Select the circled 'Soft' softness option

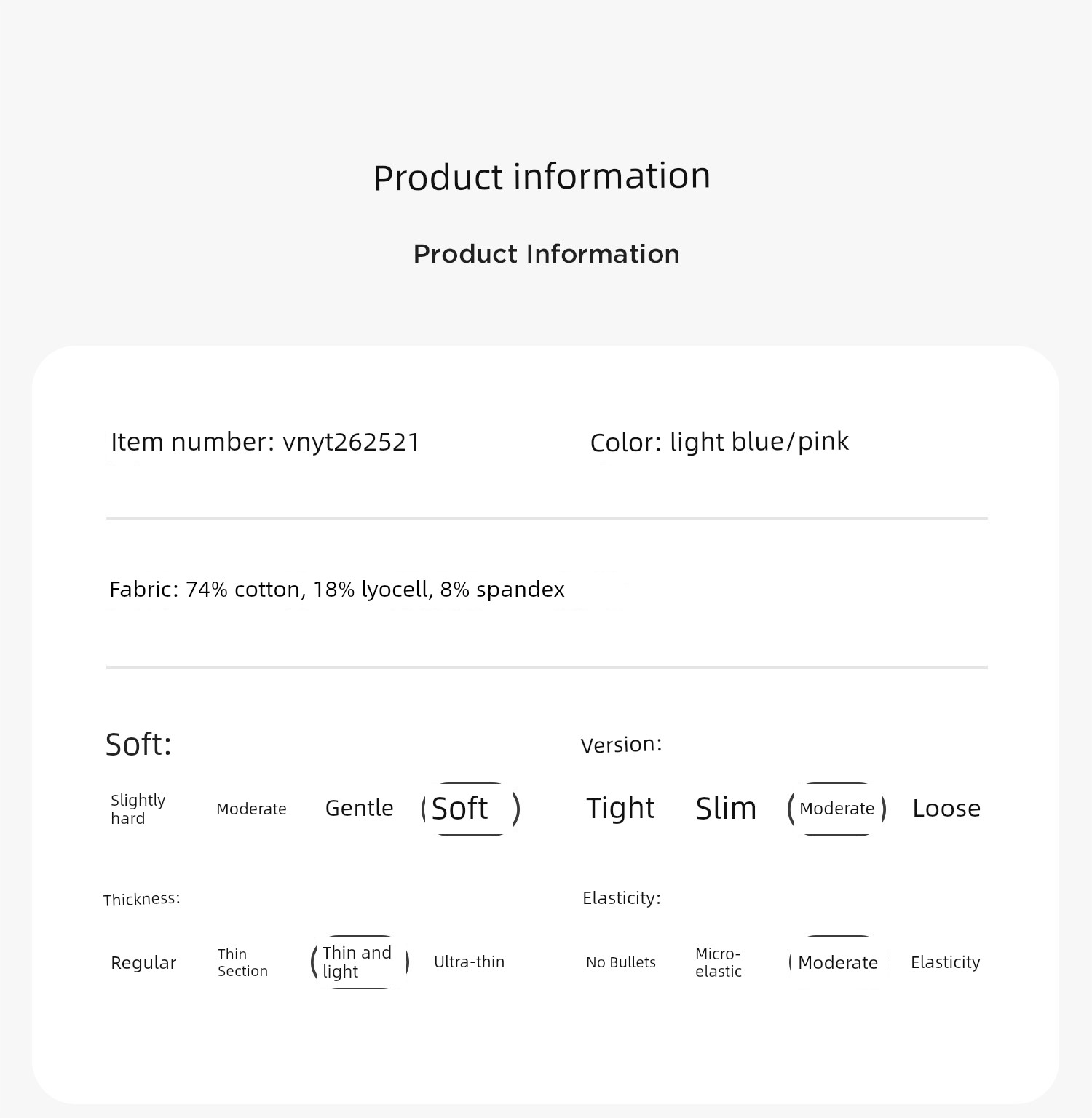point(470,809)
